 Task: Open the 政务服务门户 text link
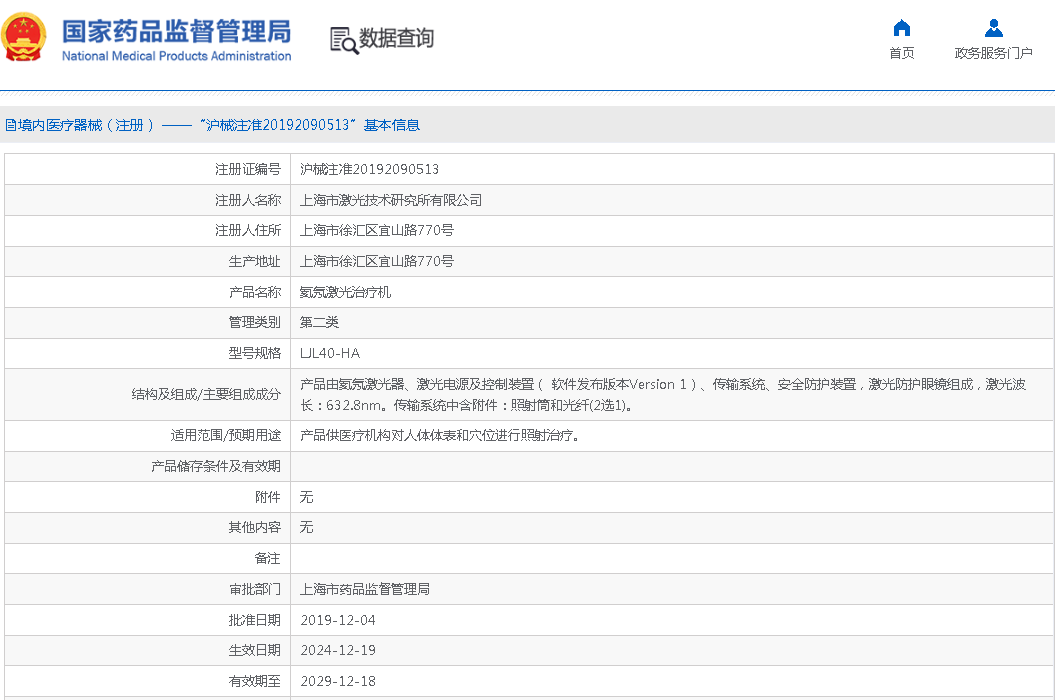coord(993,54)
